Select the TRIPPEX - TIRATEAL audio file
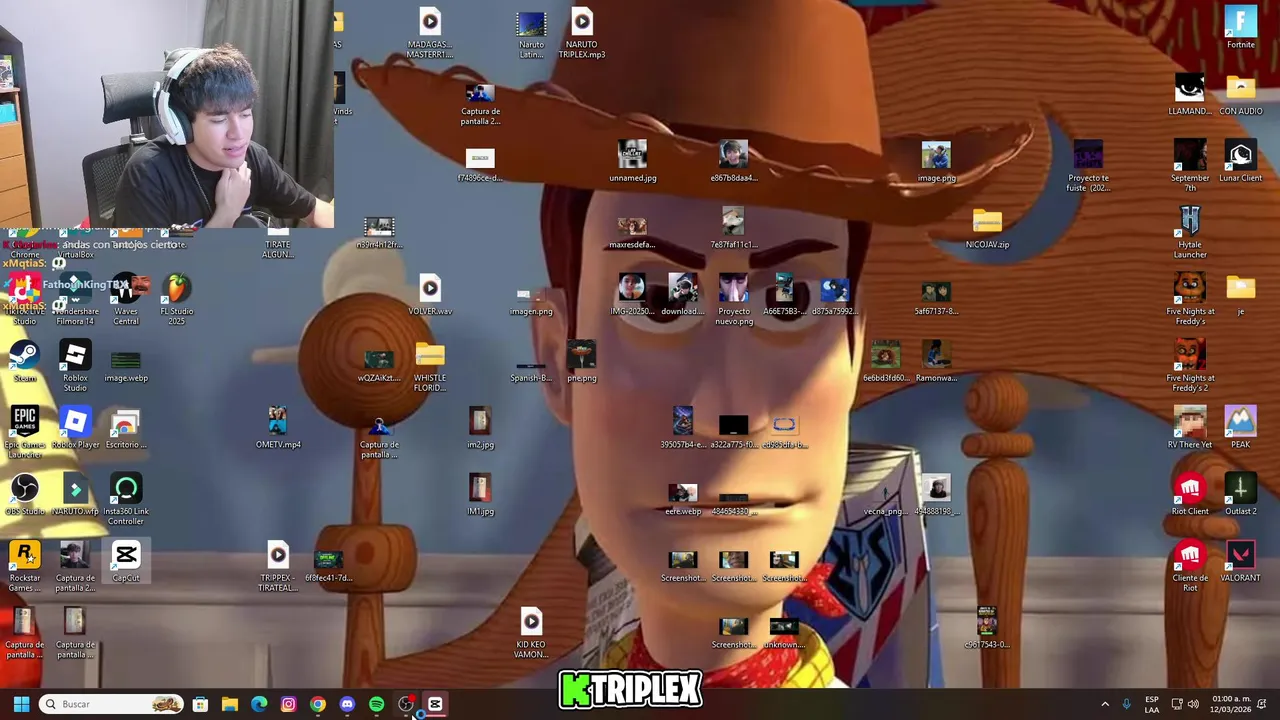This screenshot has height=720, width=1280. (278, 566)
